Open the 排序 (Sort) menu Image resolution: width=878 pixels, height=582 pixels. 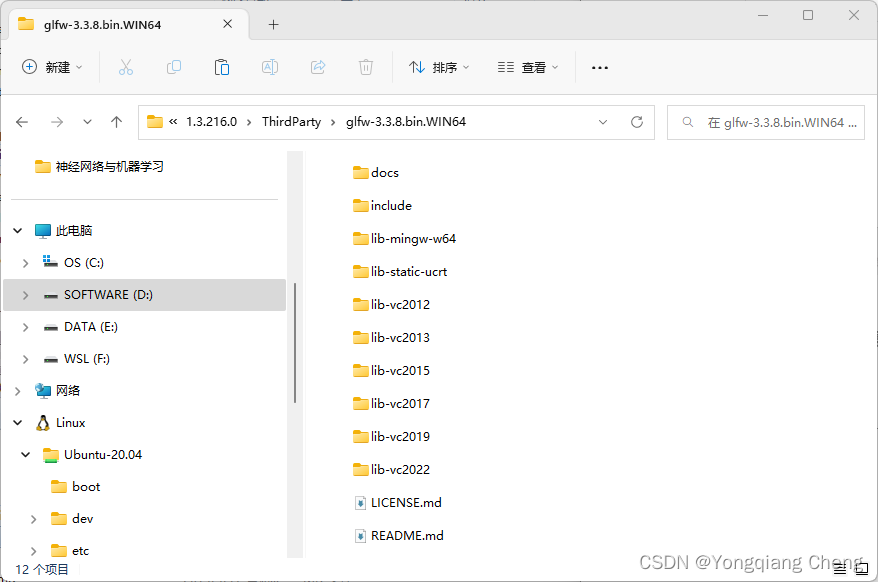440,67
